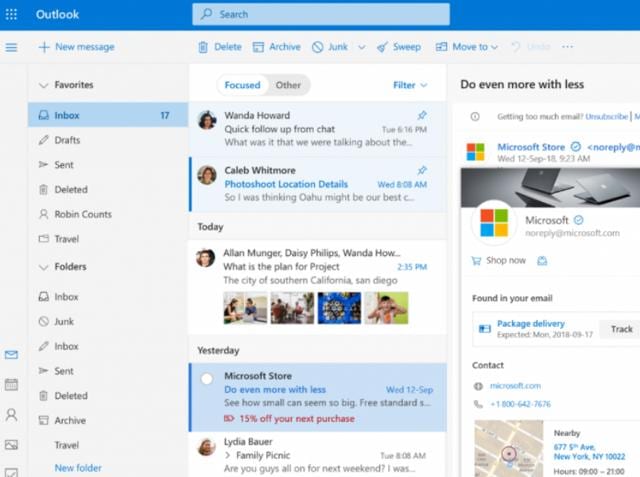Switch to Other inbox
The width and height of the screenshot is (640, 477).
(x=288, y=85)
